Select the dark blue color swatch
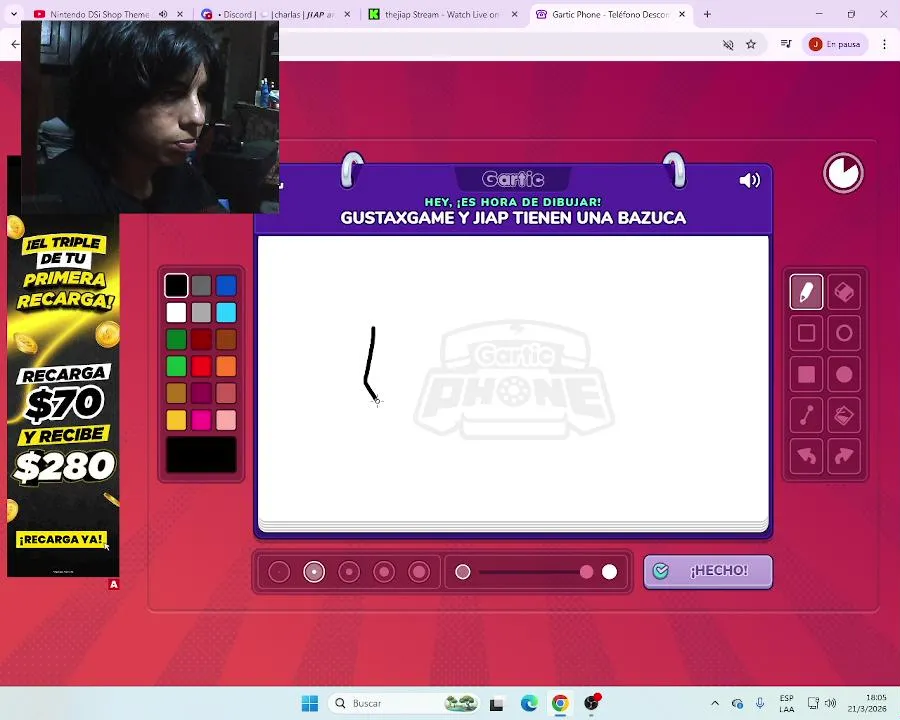Viewport: 900px width, 720px height. 226,285
